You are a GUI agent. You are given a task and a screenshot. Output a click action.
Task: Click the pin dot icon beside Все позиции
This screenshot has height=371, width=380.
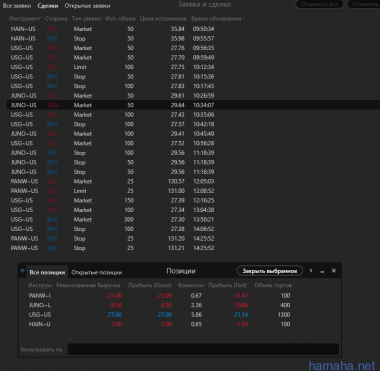click(x=22, y=271)
